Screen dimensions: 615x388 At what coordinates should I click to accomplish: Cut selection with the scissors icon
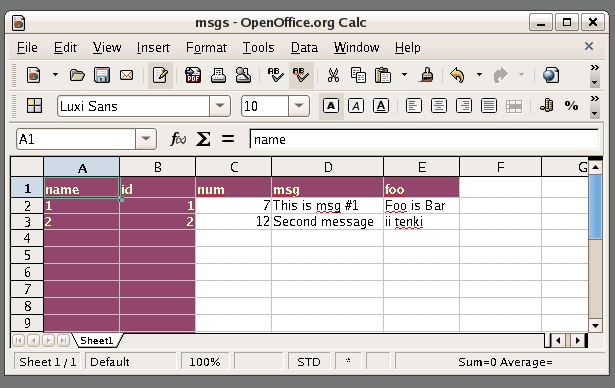pos(333,75)
